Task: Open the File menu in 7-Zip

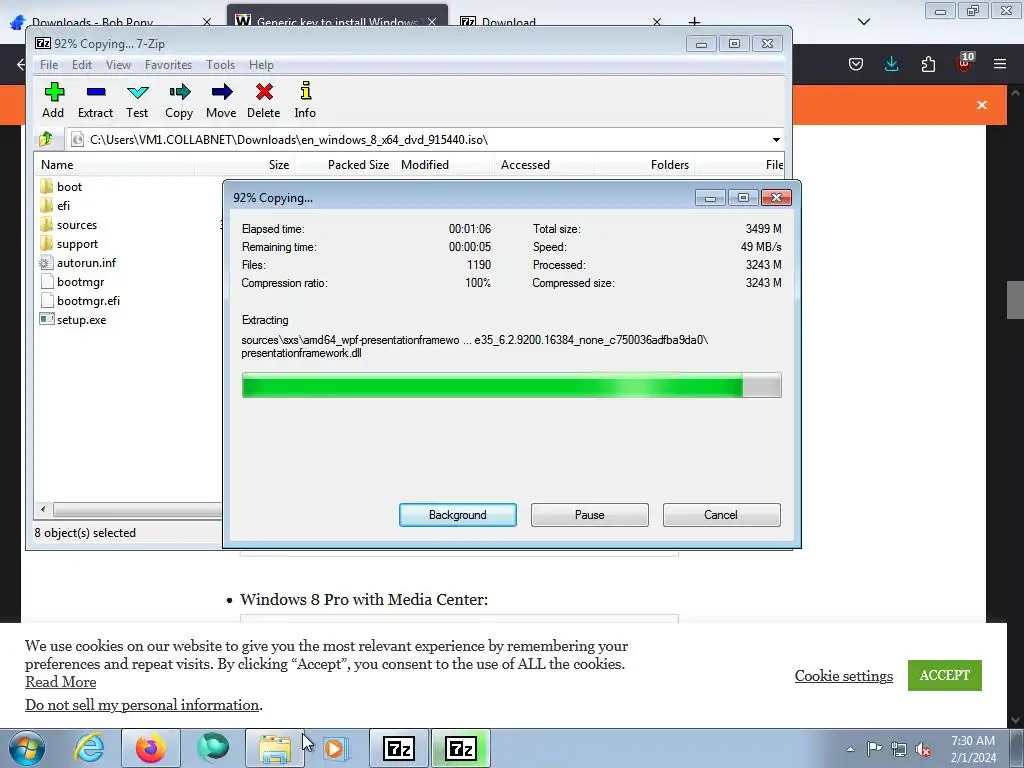Action: 49,65
